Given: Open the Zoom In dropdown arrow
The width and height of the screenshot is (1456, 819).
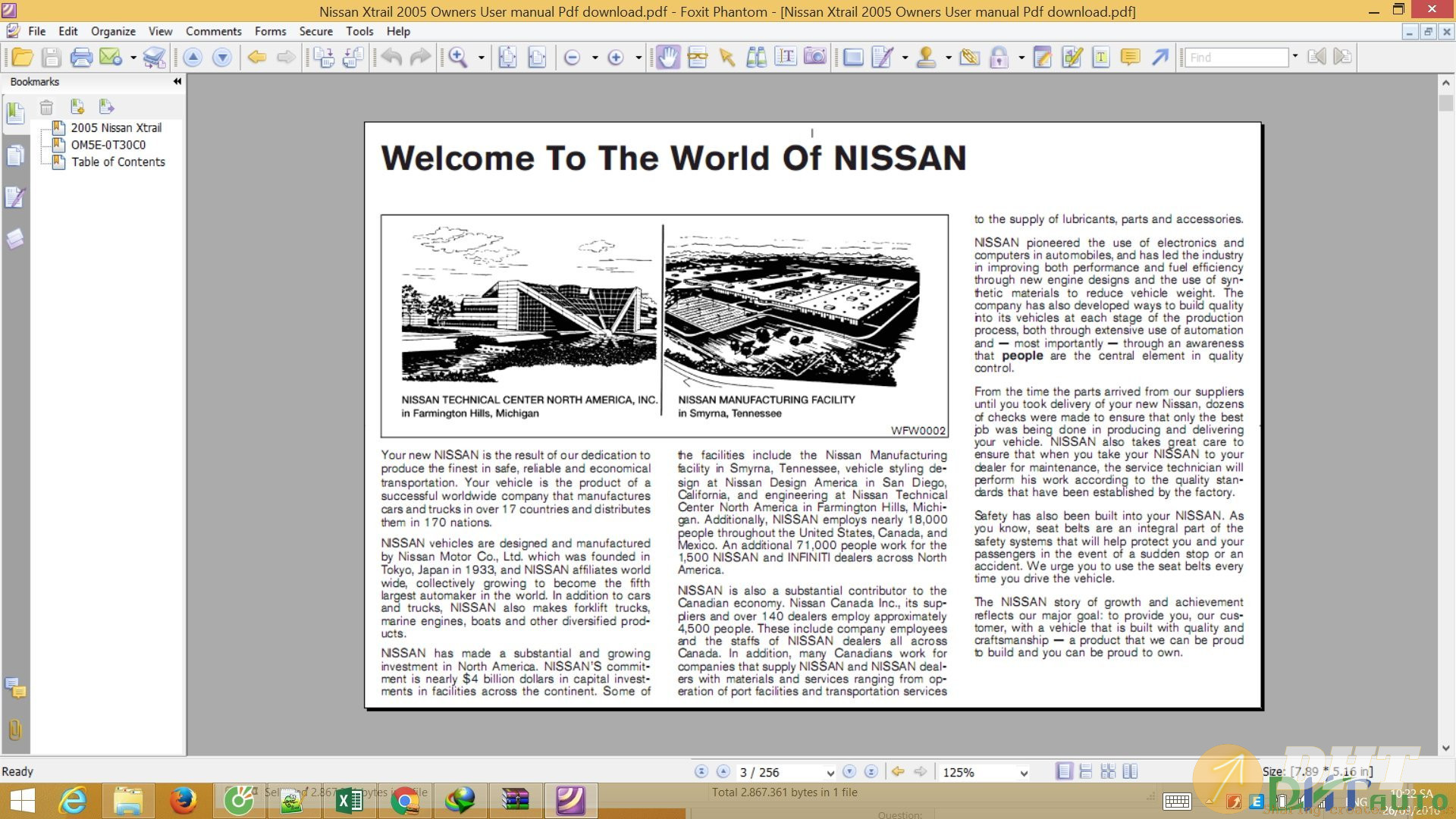Looking at the screenshot, I should point(638,58).
